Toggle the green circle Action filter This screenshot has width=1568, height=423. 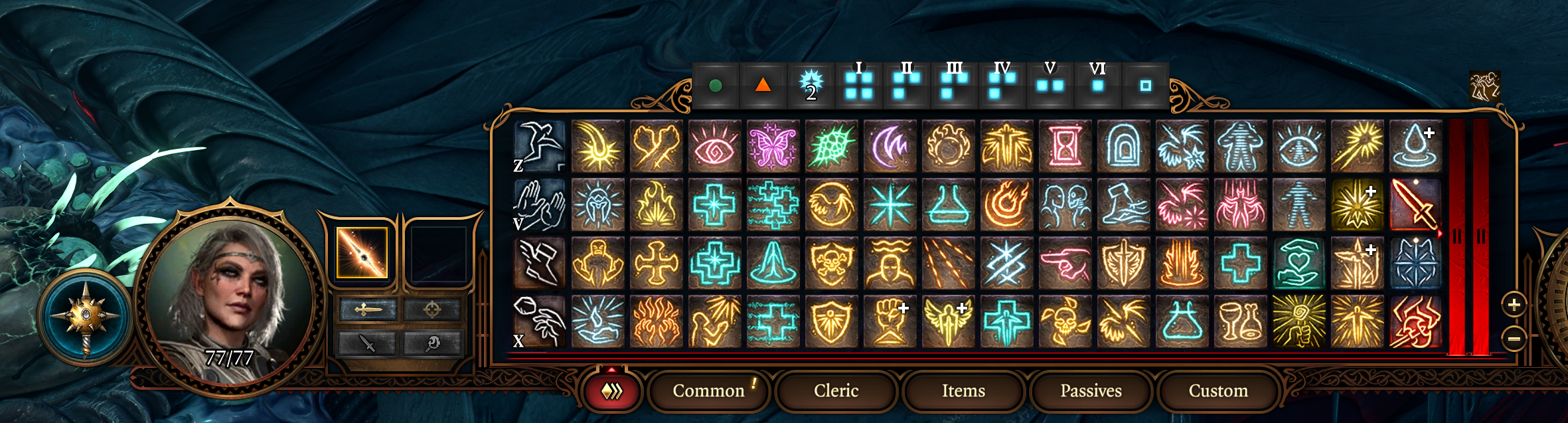coord(716,86)
